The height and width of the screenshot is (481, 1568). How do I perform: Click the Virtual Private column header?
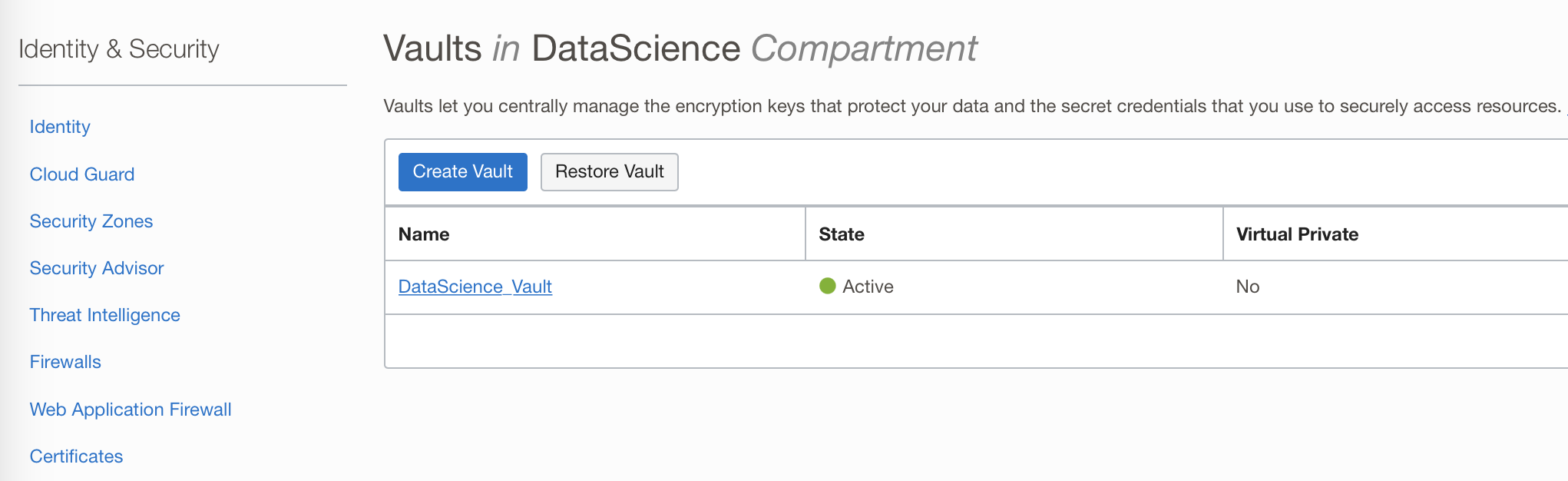coord(1297,234)
